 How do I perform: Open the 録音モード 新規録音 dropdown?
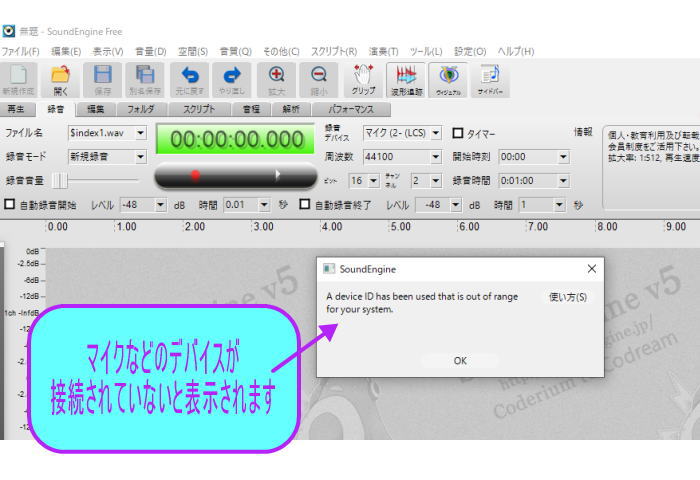pyautogui.click(x=141, y=157)
